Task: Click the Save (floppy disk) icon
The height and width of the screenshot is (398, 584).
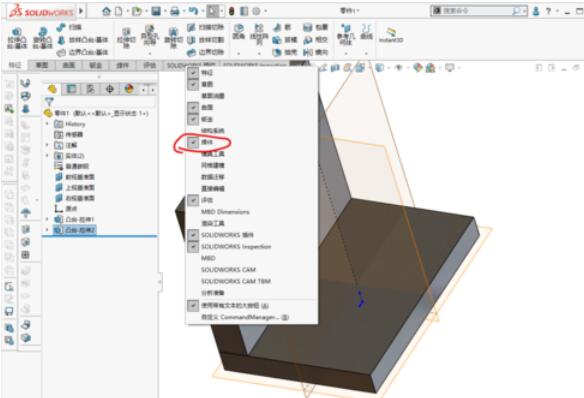Action: point(156,11)
